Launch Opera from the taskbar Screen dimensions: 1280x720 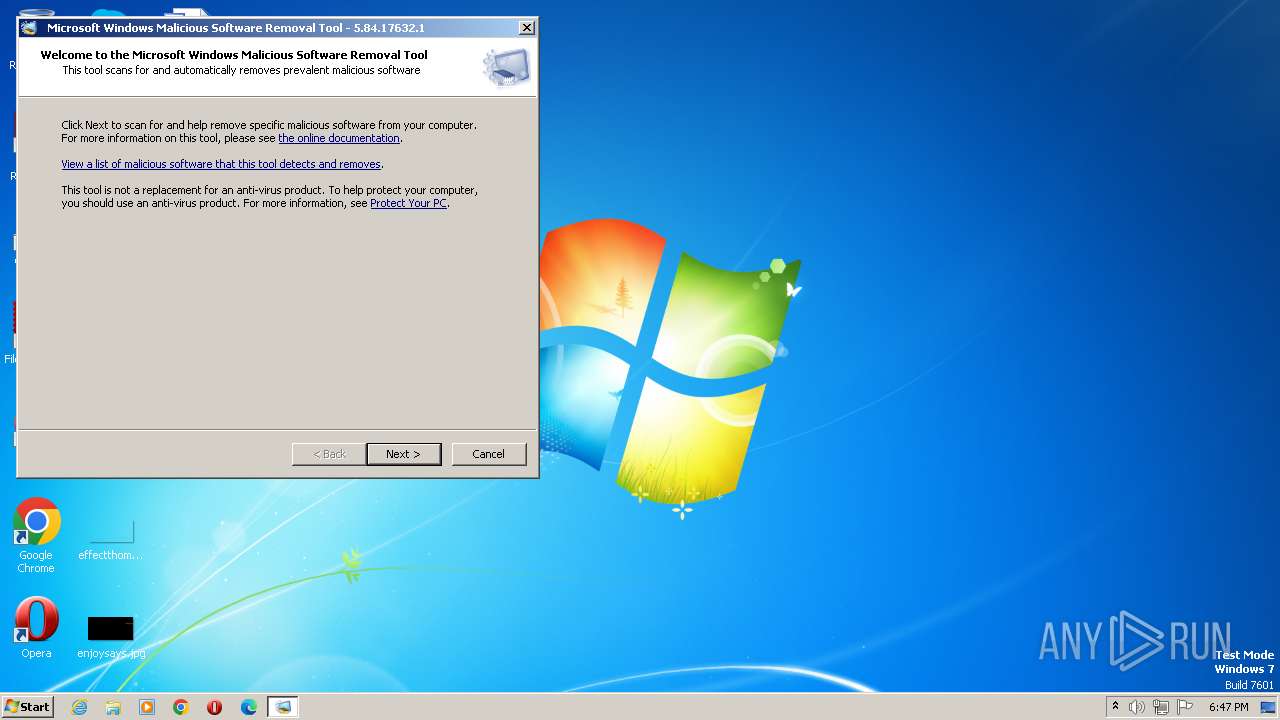214,707
